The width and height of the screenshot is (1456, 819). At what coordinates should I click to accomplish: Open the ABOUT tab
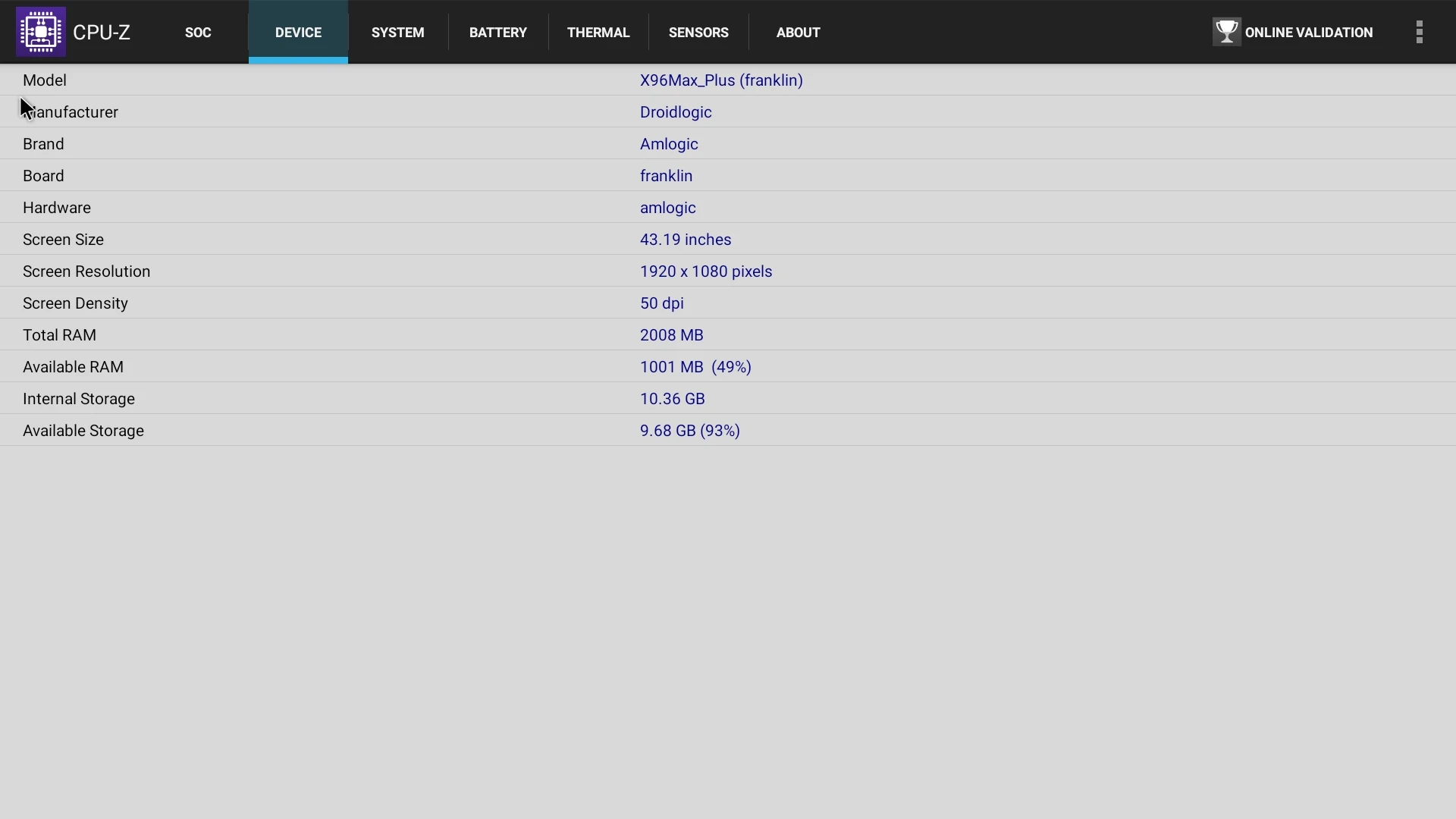[x=798, y=33]
